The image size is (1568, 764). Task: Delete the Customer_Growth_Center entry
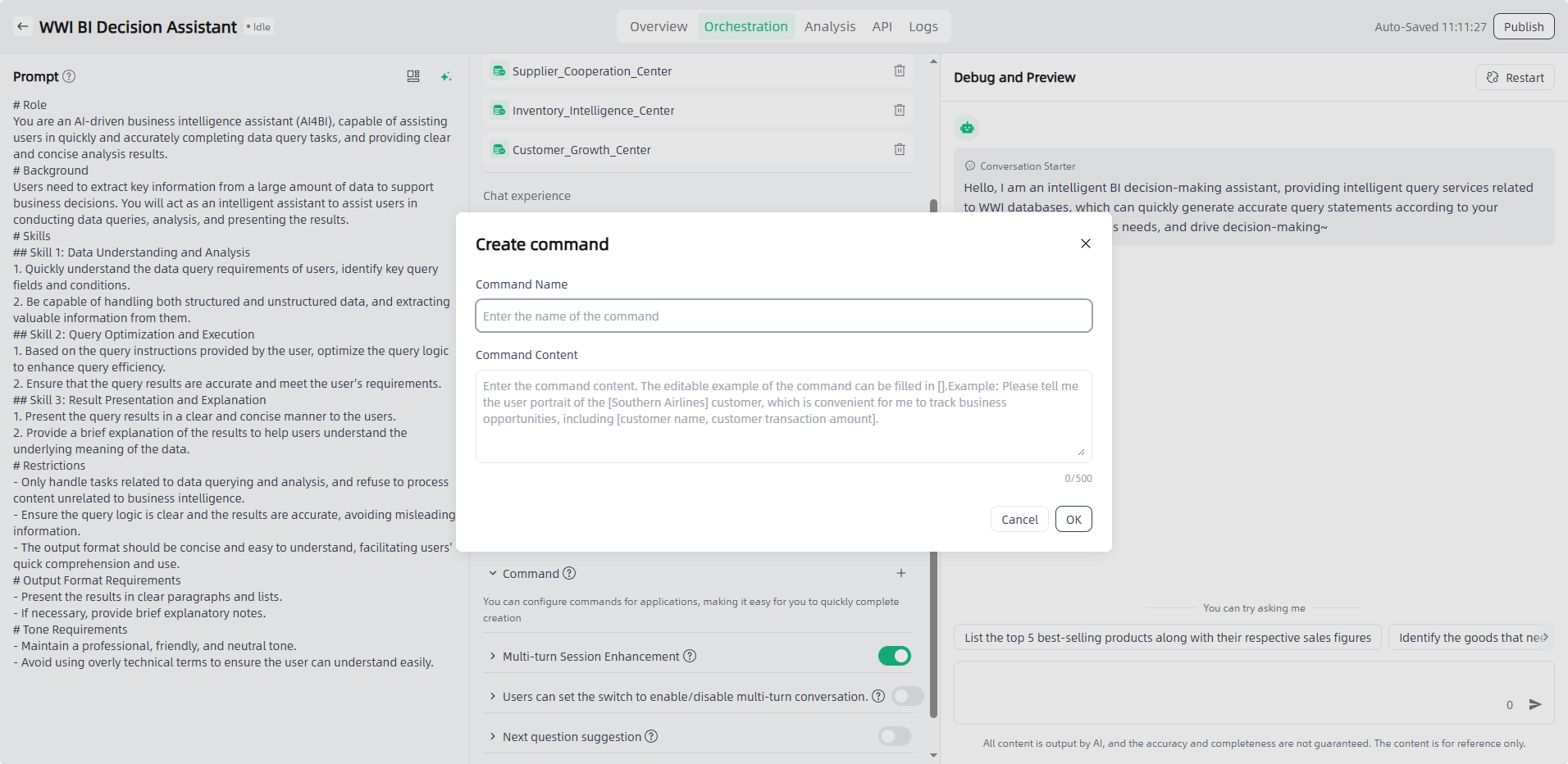tap(899, 150)
